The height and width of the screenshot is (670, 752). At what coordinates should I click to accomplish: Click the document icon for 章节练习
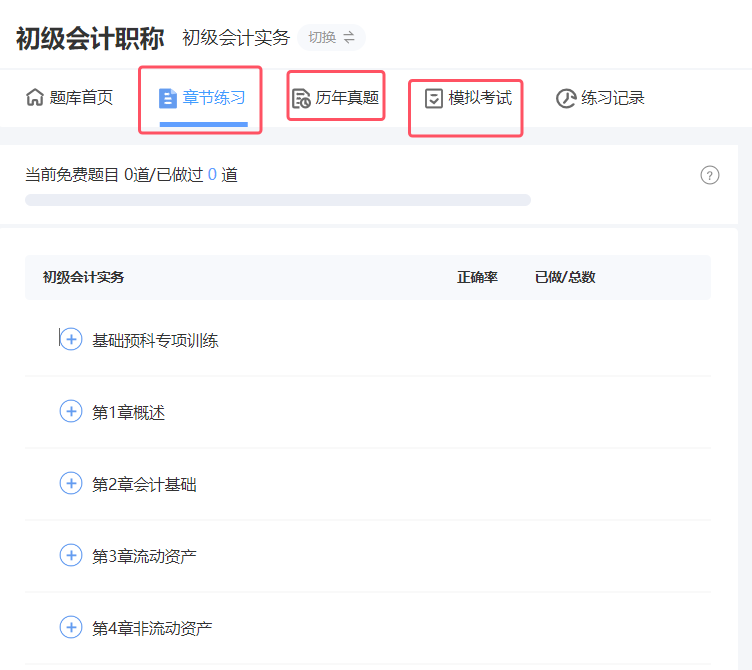click(x=168, y=98)
